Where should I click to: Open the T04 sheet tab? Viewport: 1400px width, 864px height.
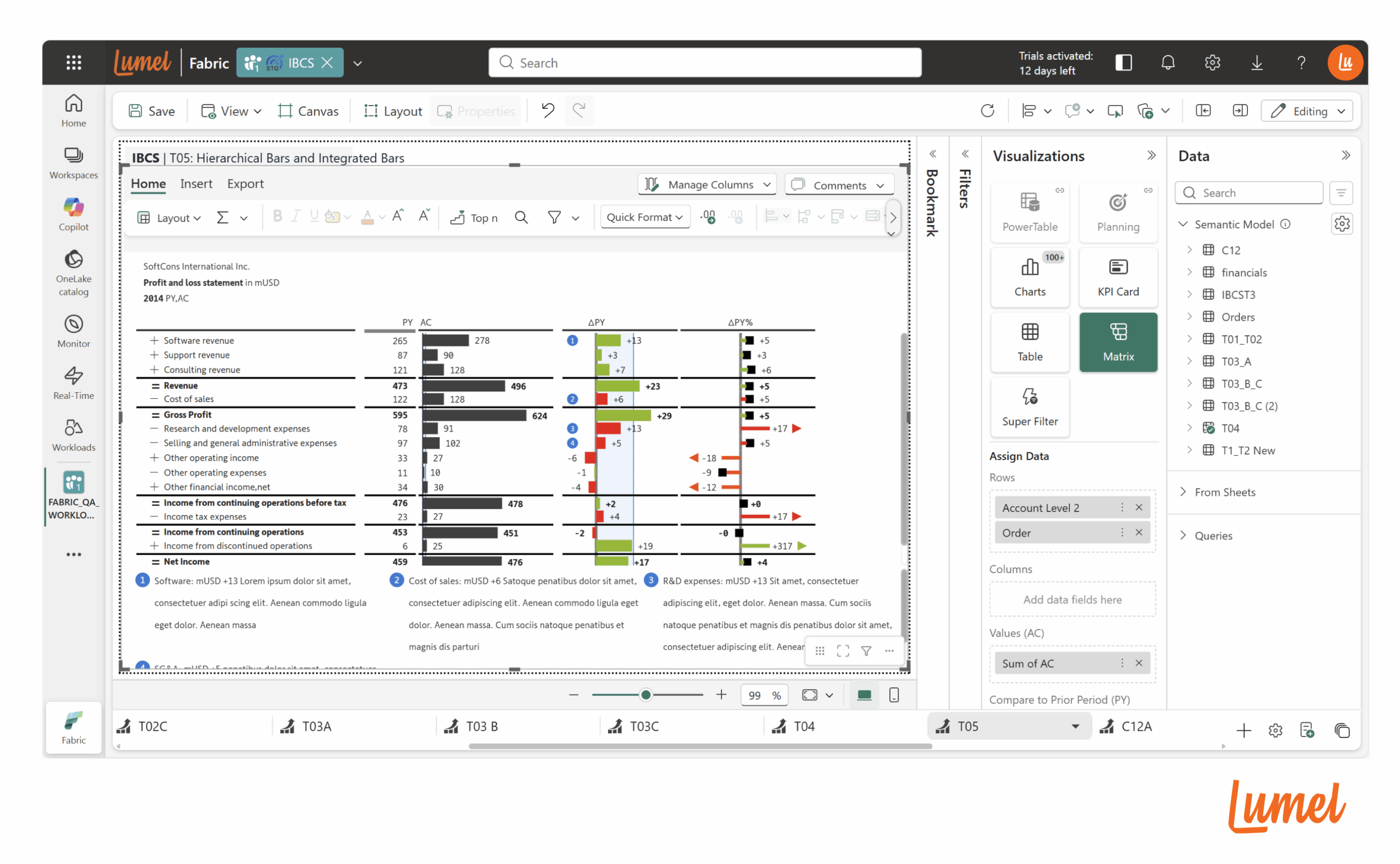coord(803,726)
